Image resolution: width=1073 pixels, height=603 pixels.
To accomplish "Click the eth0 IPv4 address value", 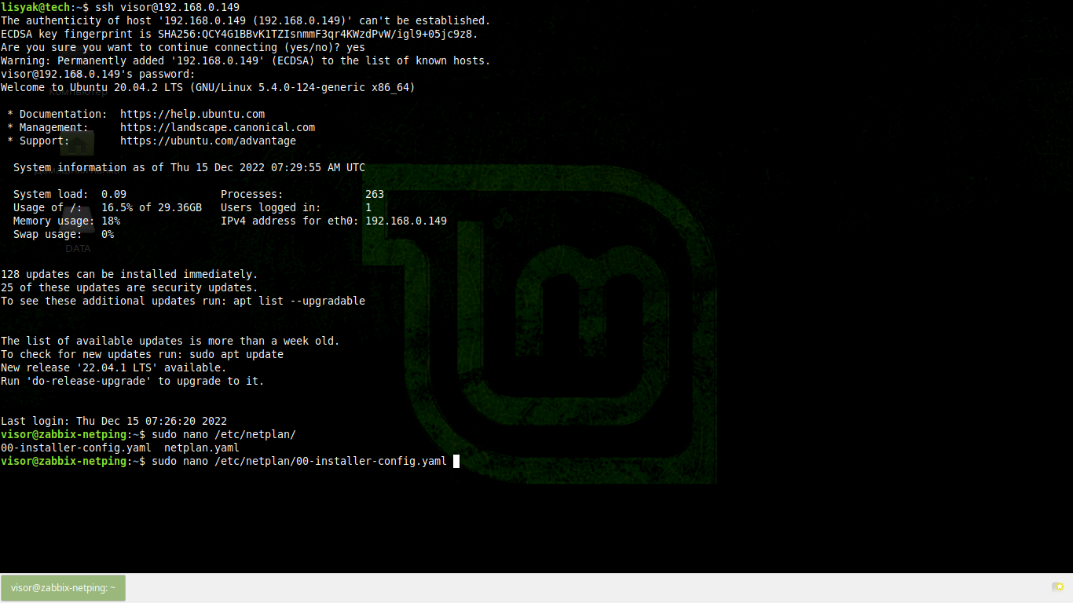I will (405, 221).
